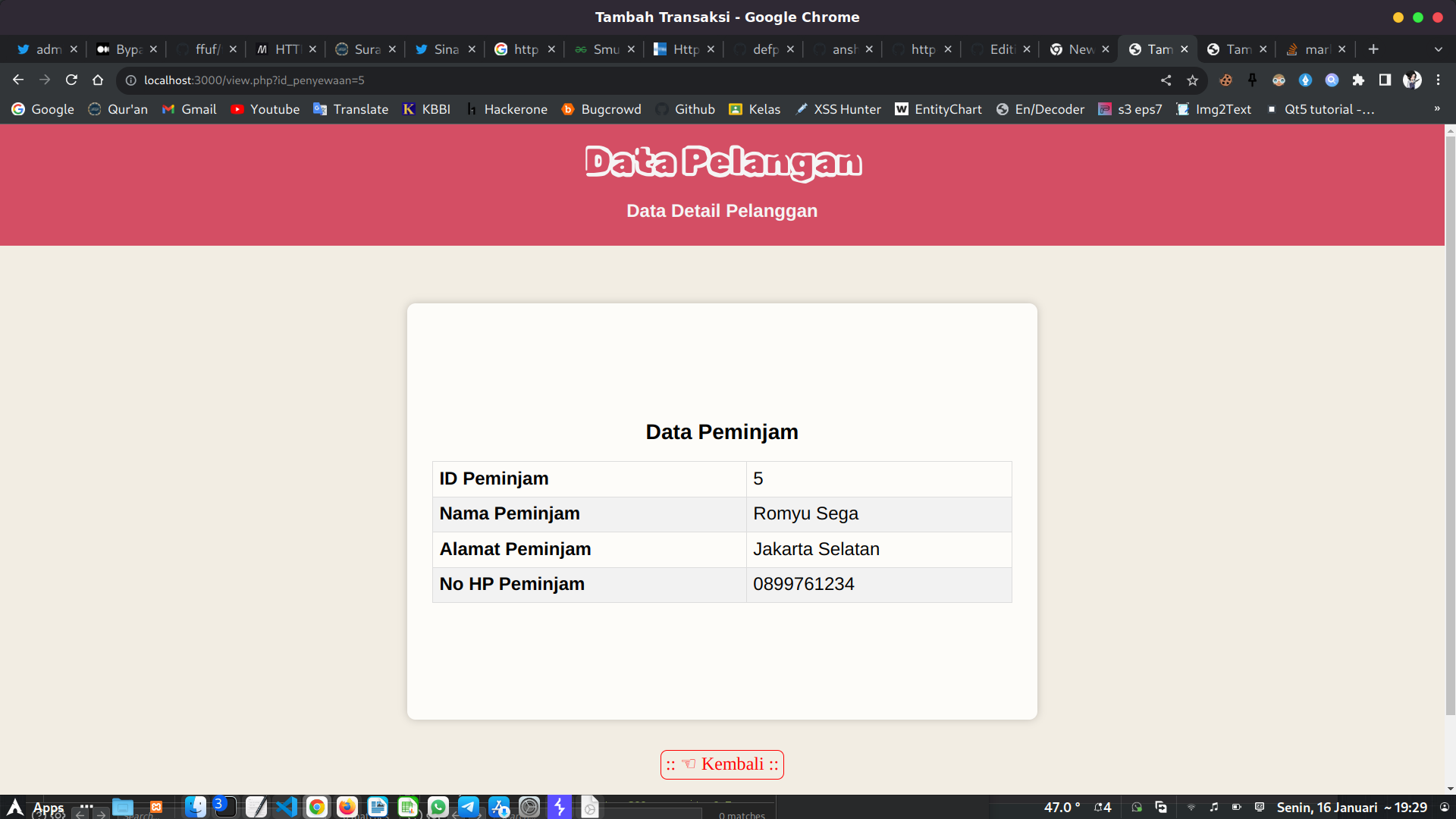Open the share page icon
This screenshot has height=819, width=1456.
point(1166,80)
